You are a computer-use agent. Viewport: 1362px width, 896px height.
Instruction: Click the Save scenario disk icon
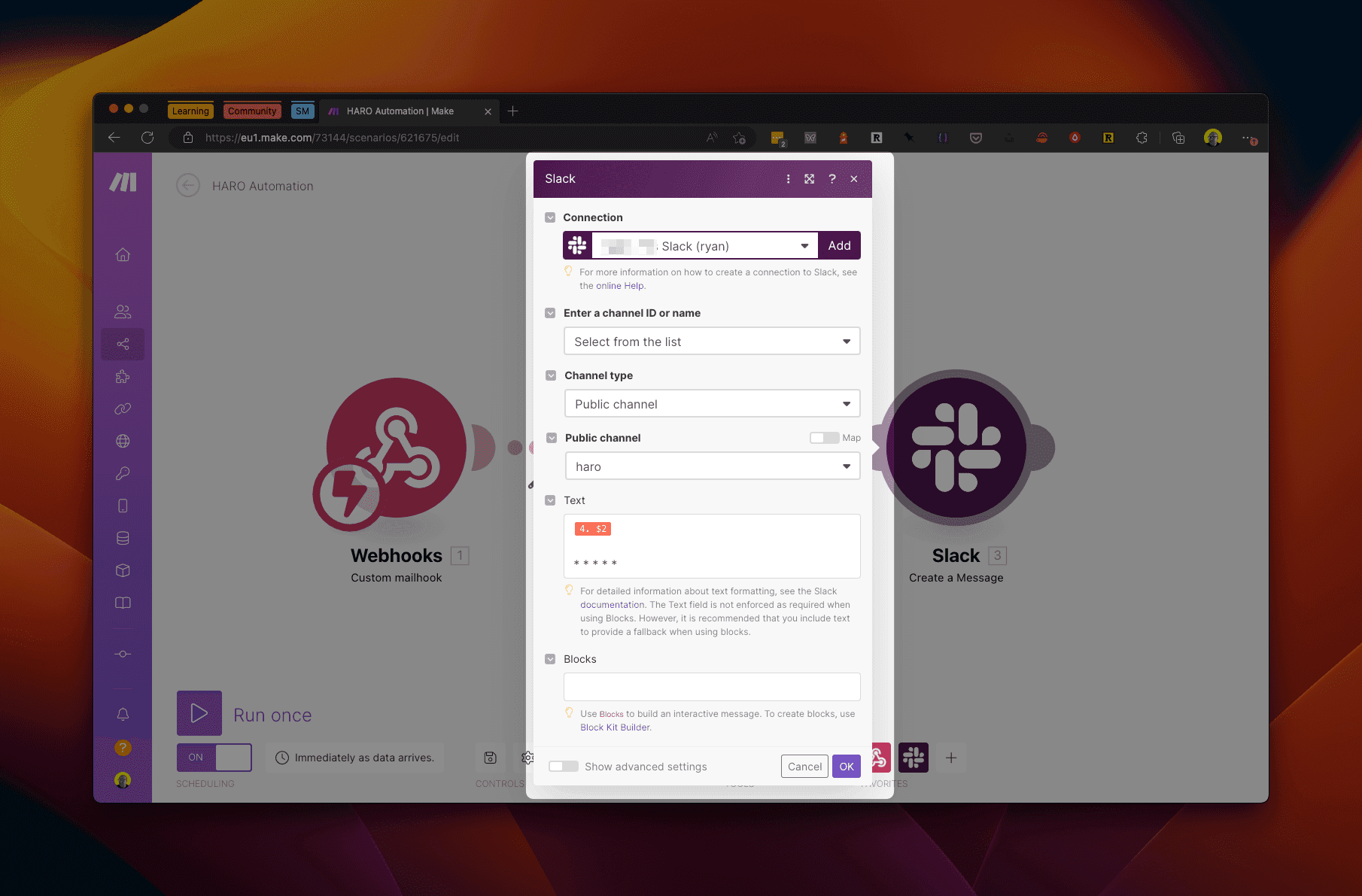pos(490,758)
